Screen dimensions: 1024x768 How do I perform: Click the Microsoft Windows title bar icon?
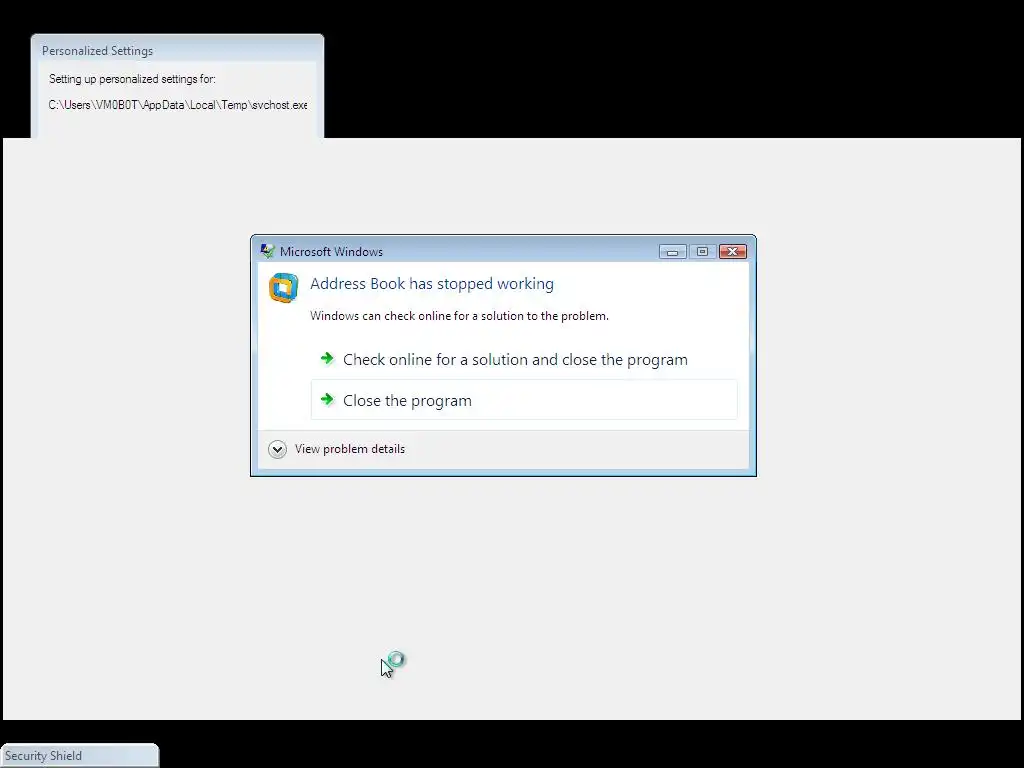pyautogui.click(x=267, y=251)
